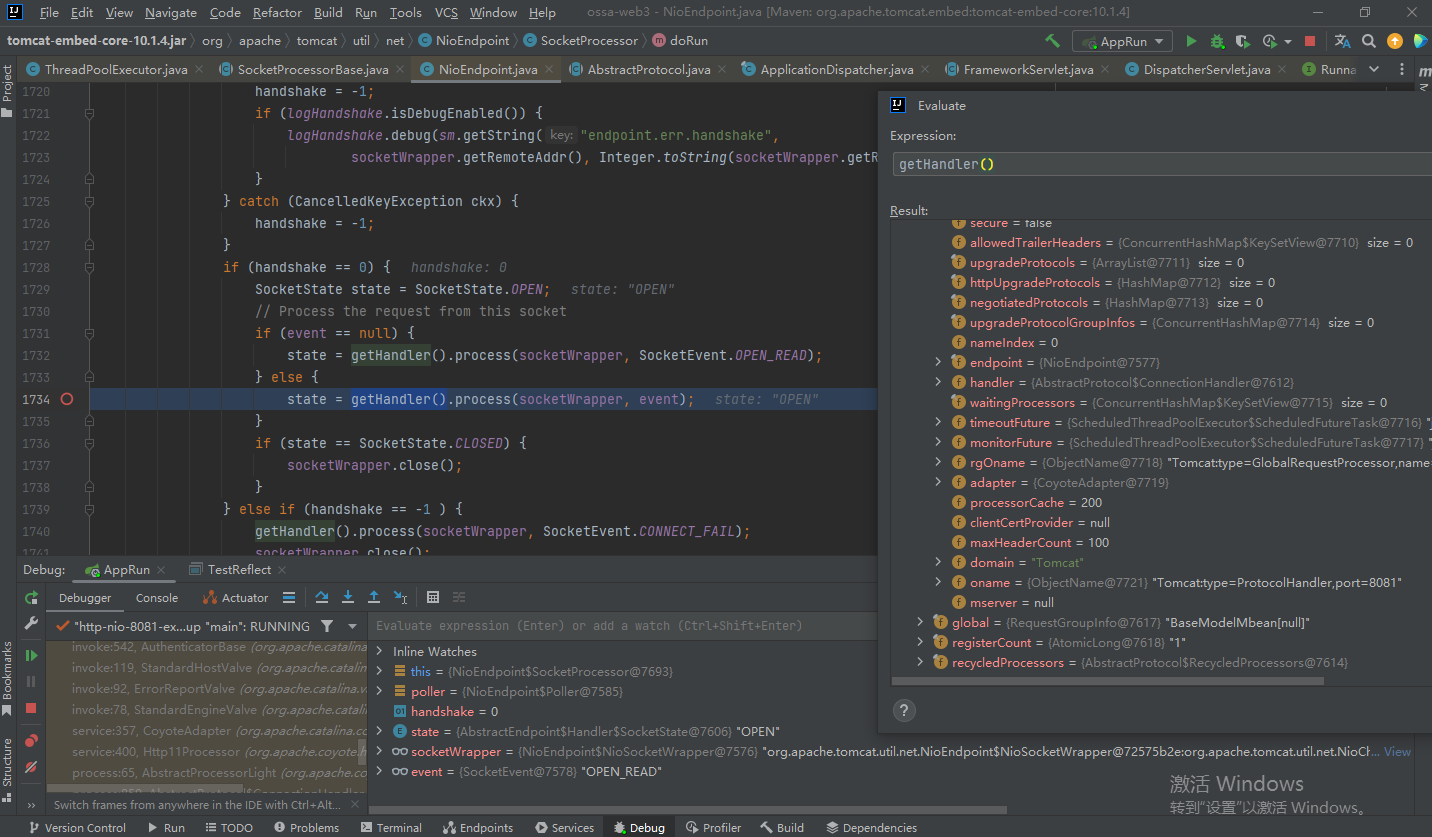Image resolution: width=1432 pixels, height=837 pixels.
Task: Expand the adapter CoyoteAdapter node
Action: point(938,482)
